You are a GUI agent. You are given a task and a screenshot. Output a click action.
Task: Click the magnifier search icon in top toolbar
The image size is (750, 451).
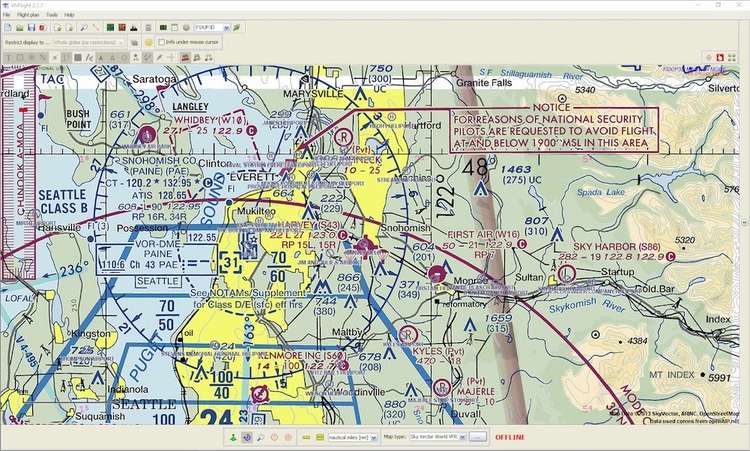coord(84,28)
